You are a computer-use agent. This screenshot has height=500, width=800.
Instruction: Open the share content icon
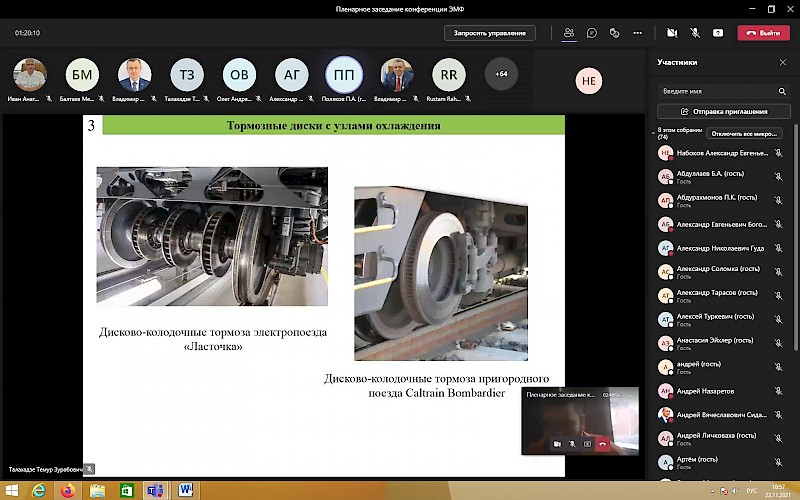[717, 33]
